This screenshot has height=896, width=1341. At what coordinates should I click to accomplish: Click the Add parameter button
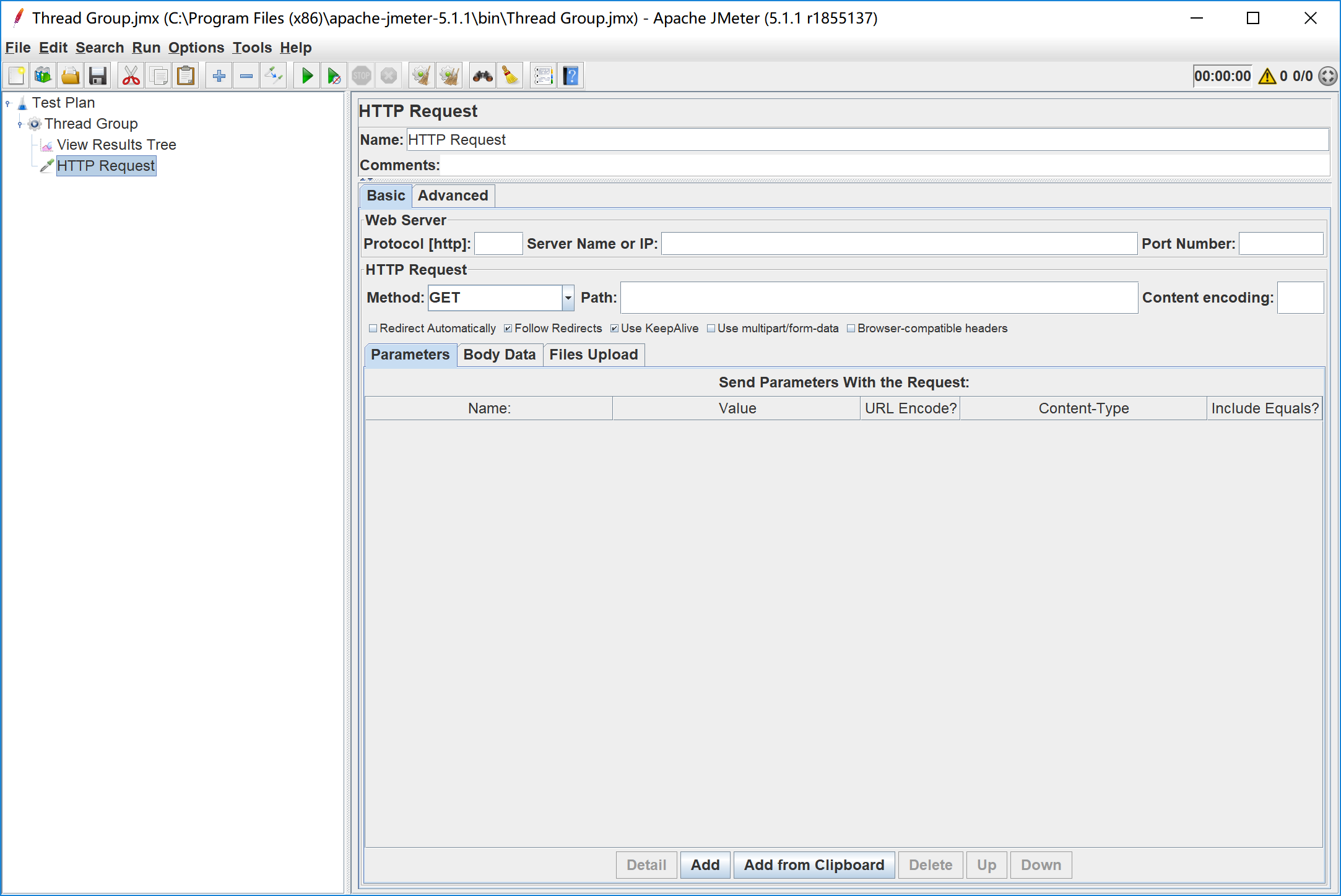pos(705,865)
